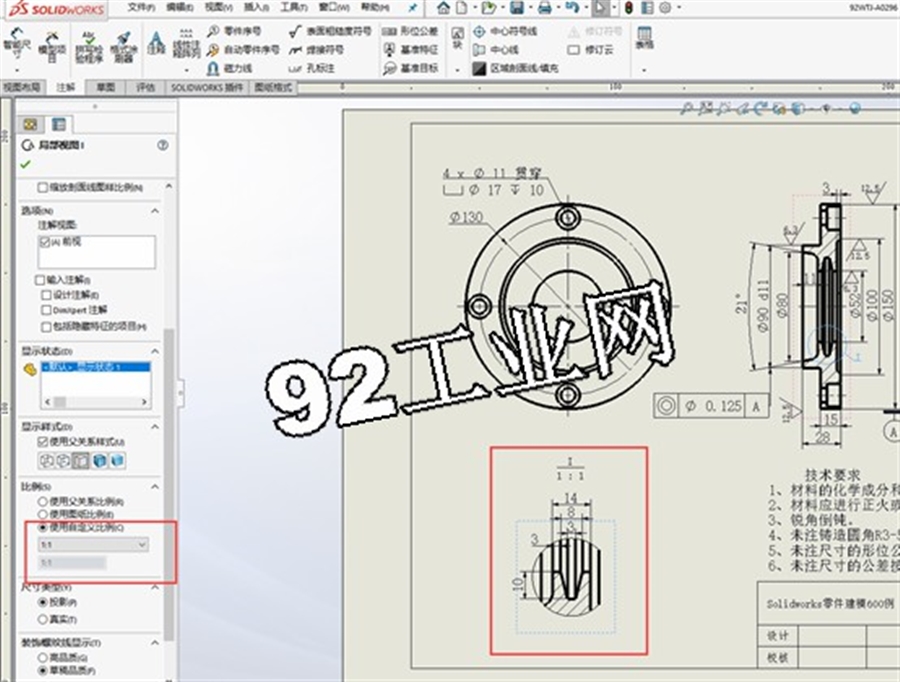Viewport: 900px width, 682px height.
Task: Toggle scale hatch pattern checkbox (缩放剖面线图样比例)
Action: click(x=42, y=188)
